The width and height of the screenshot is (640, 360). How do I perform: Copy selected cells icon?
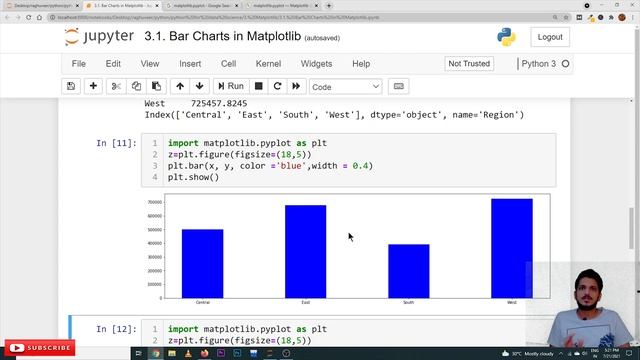pos(136,86)
